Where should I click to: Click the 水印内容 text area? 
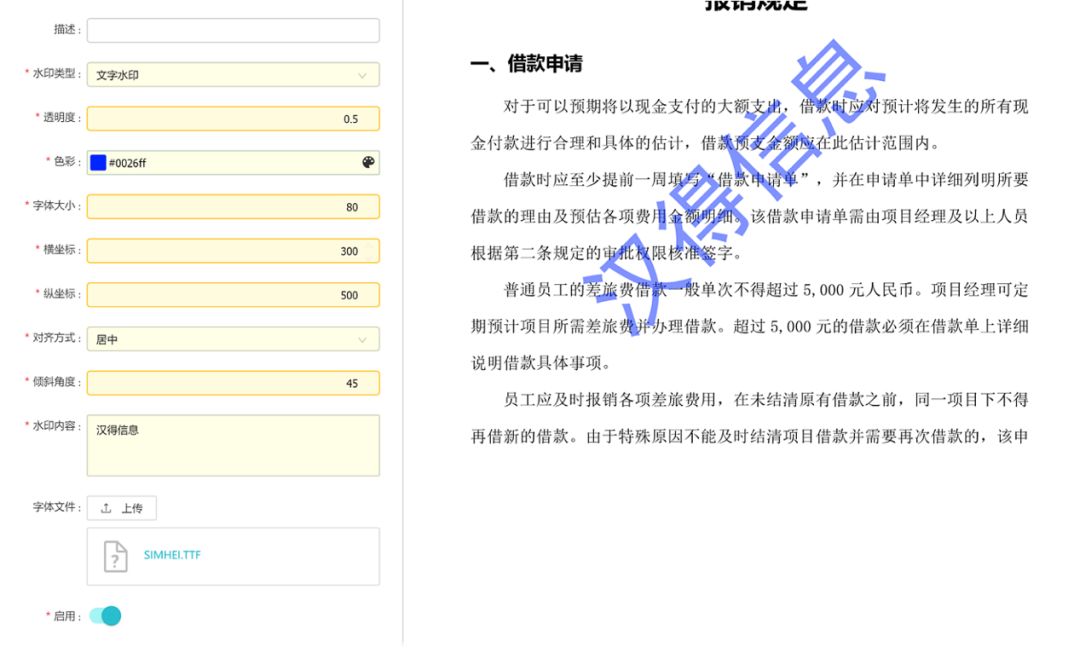[x=232, y=446]
